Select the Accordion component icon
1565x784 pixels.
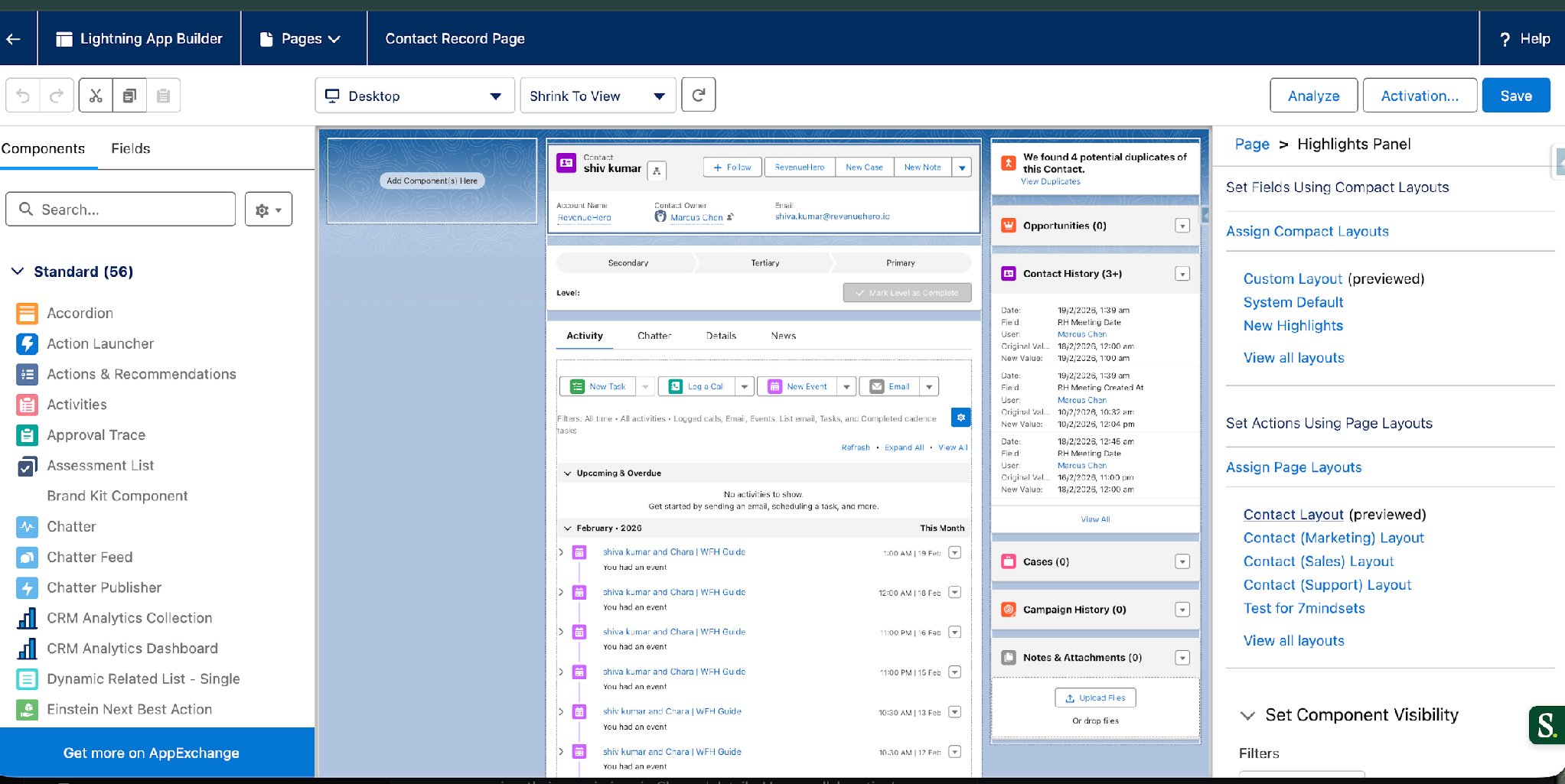click(x=27, y=313)
